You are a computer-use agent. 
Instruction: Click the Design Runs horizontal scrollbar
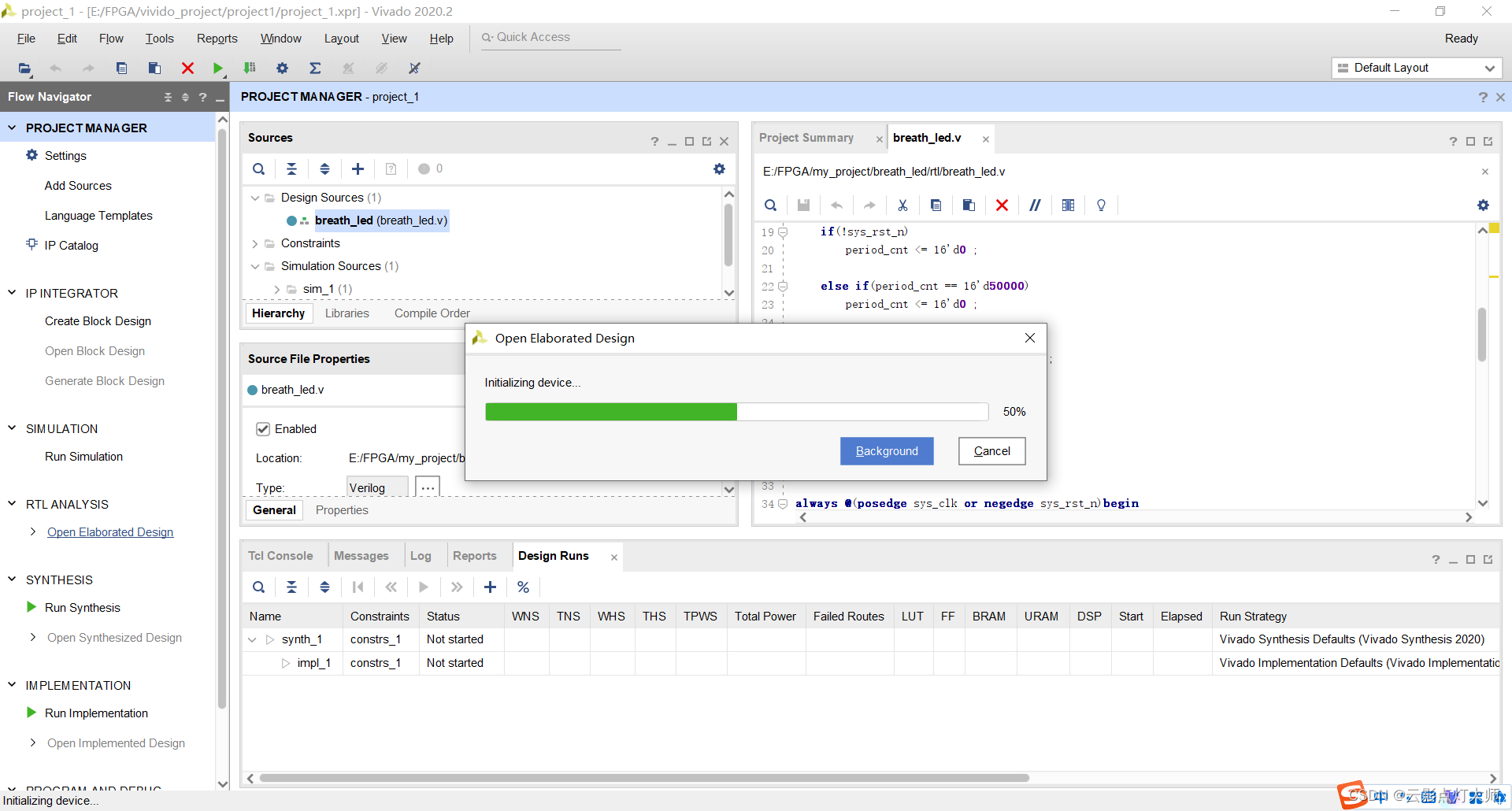644,778
